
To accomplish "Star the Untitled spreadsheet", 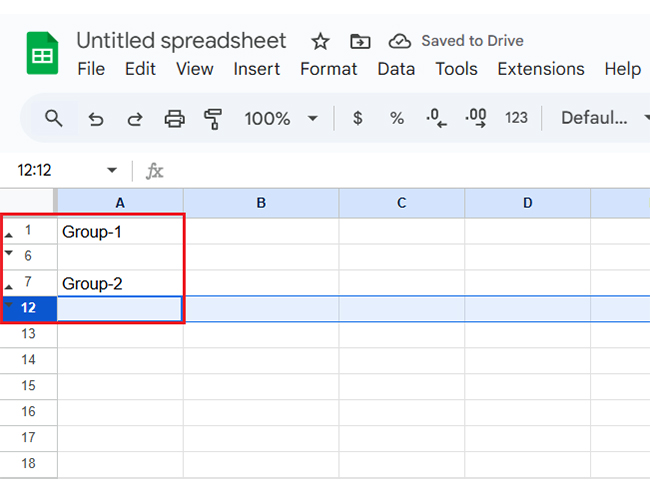I will click(x=320, y=41).
